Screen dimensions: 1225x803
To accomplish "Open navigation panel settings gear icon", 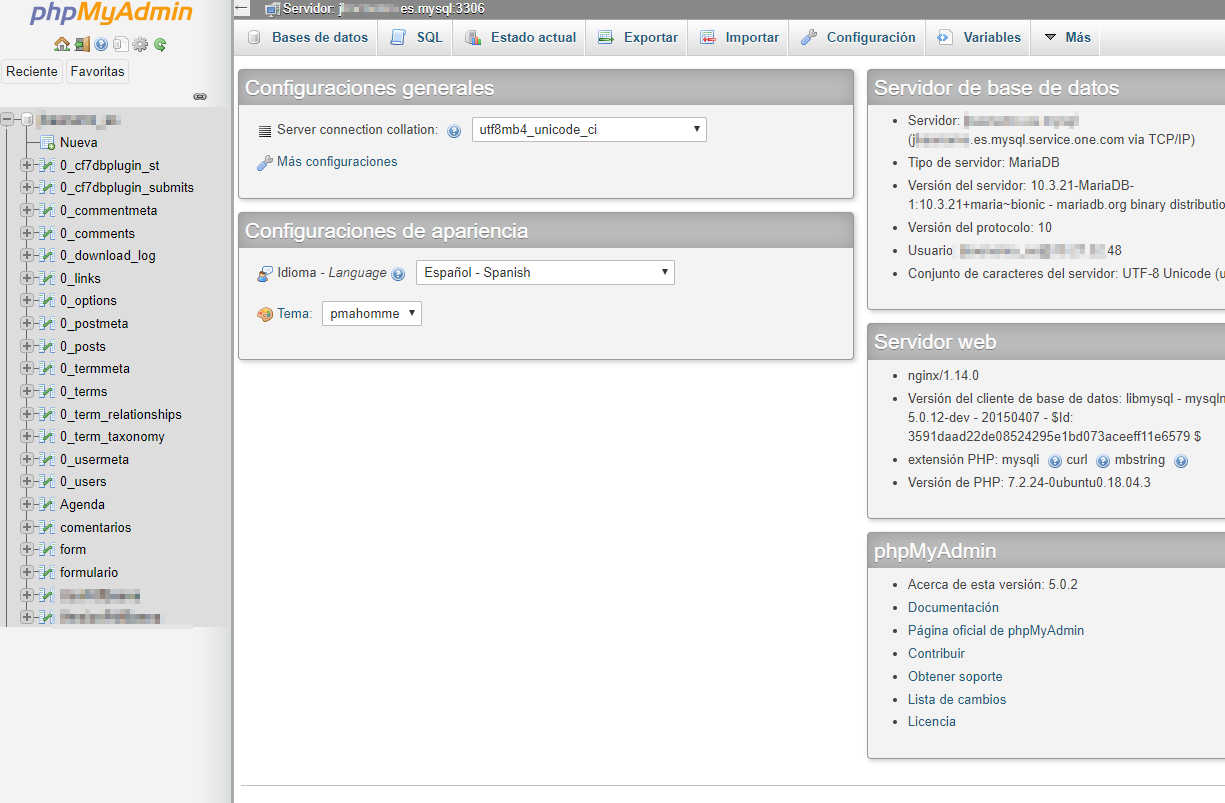I will (140, 44).
